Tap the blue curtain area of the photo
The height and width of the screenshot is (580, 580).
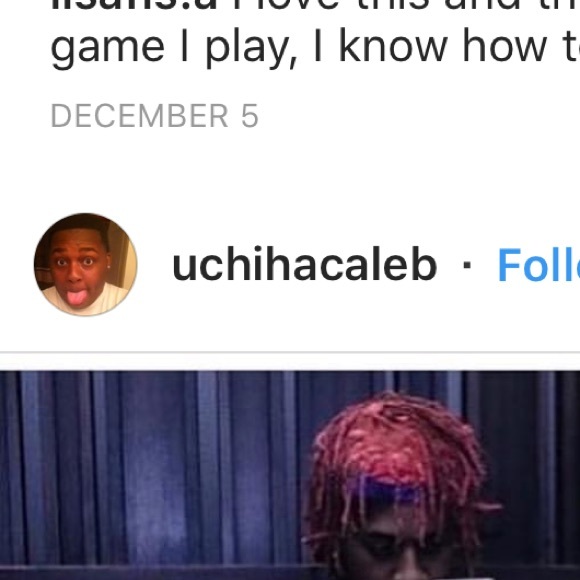pyautogui.click(x=148, y=470)
